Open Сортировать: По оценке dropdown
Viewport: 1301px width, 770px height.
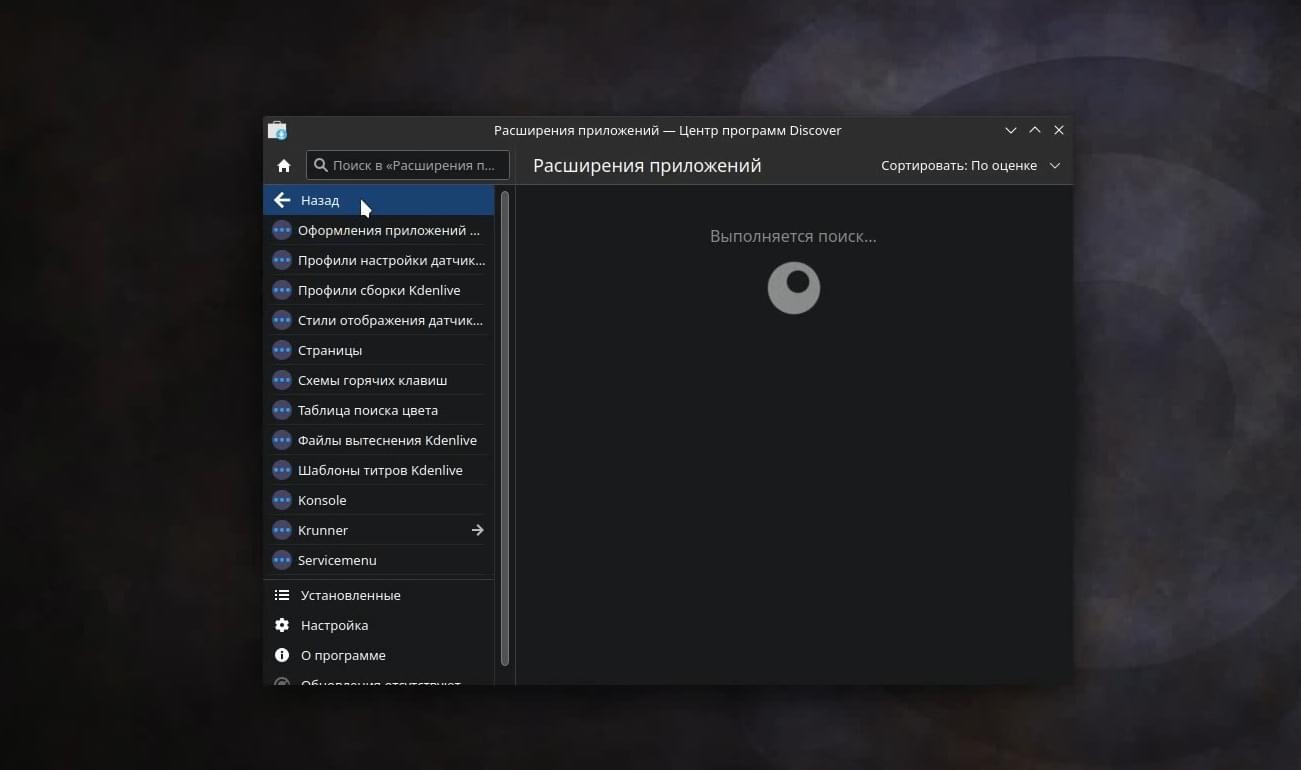pyautogui.click(x=970, y=166)
